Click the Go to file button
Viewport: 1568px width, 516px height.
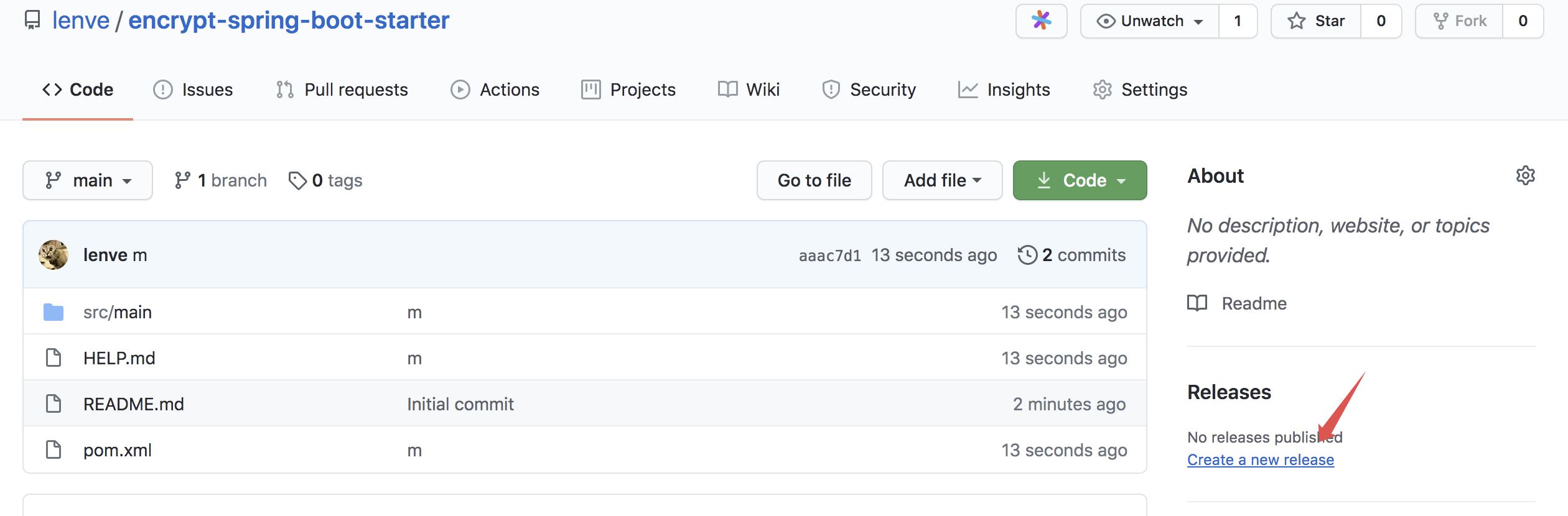click(x=814, y=180)
